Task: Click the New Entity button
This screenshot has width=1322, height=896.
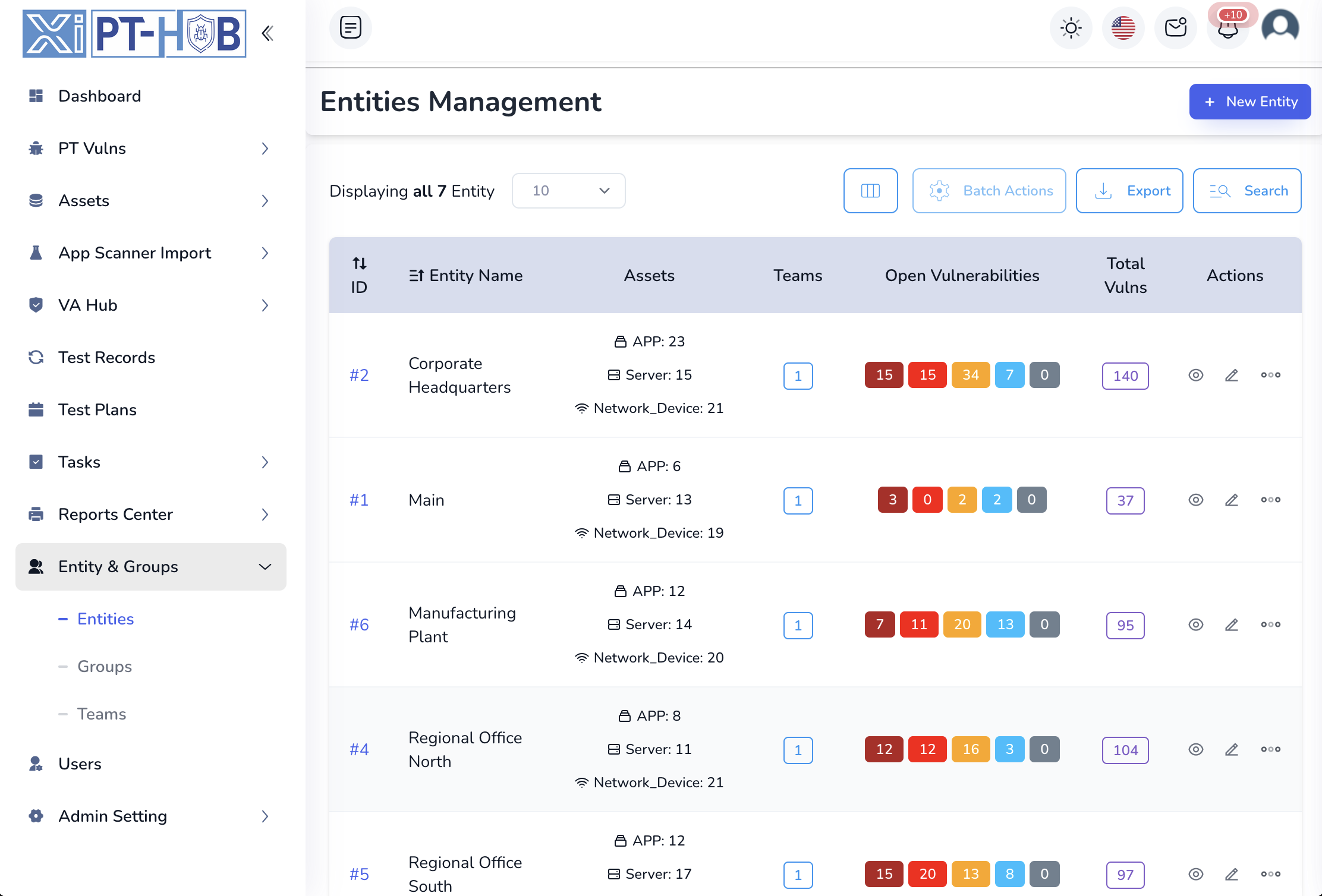Action: pyautogui.click(x=1249, y=102)
